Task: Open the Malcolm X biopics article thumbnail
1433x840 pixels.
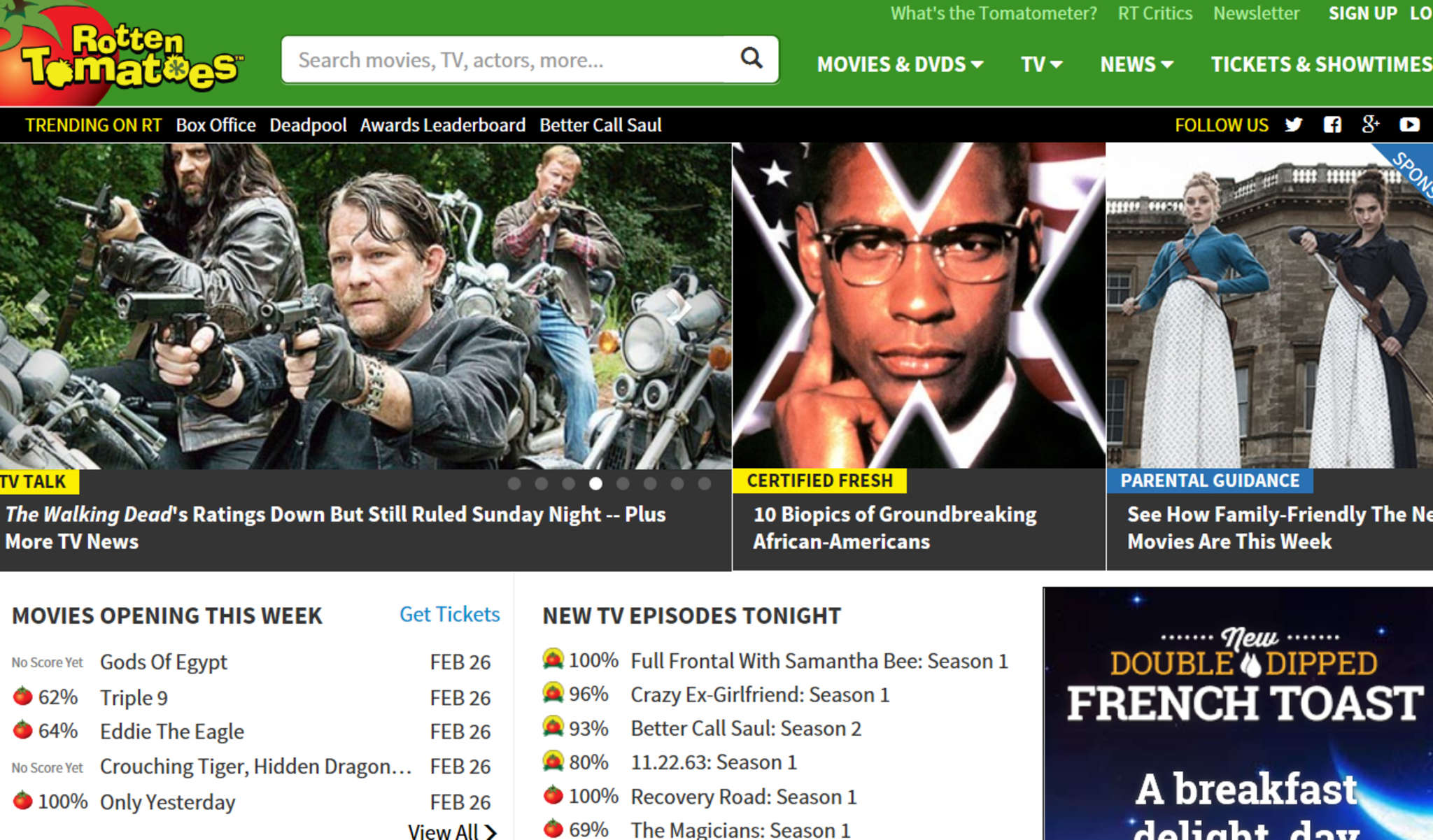Action: [x=919, y=306]
